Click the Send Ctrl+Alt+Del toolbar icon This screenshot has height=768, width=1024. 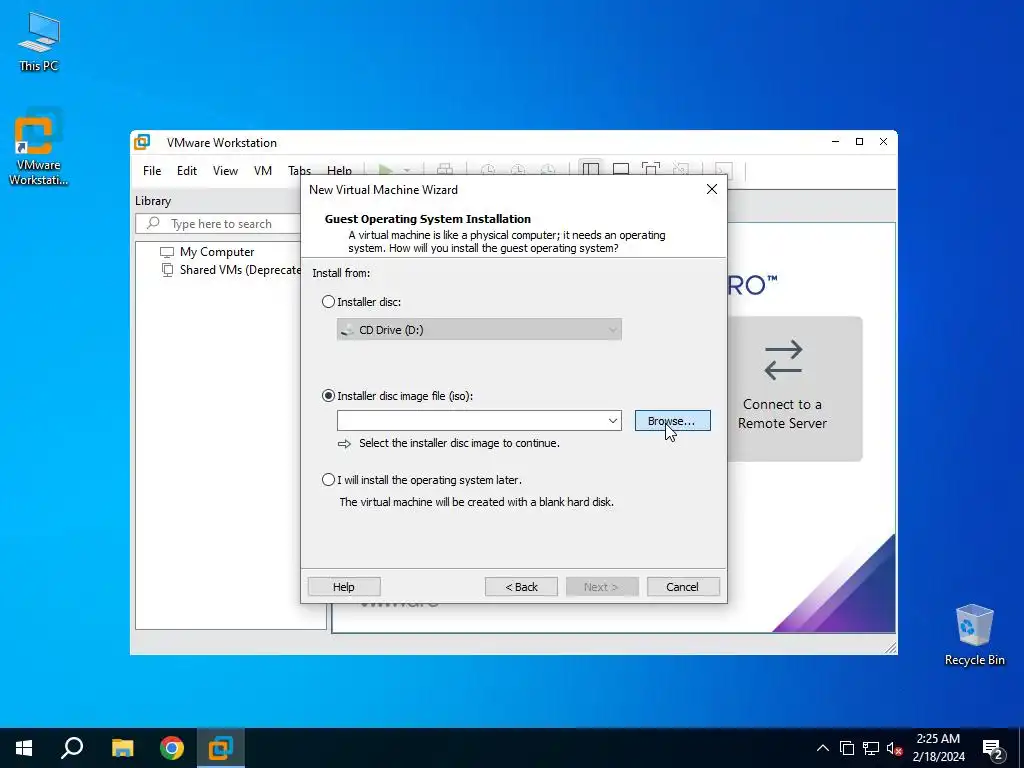click(x=445, y=170)
